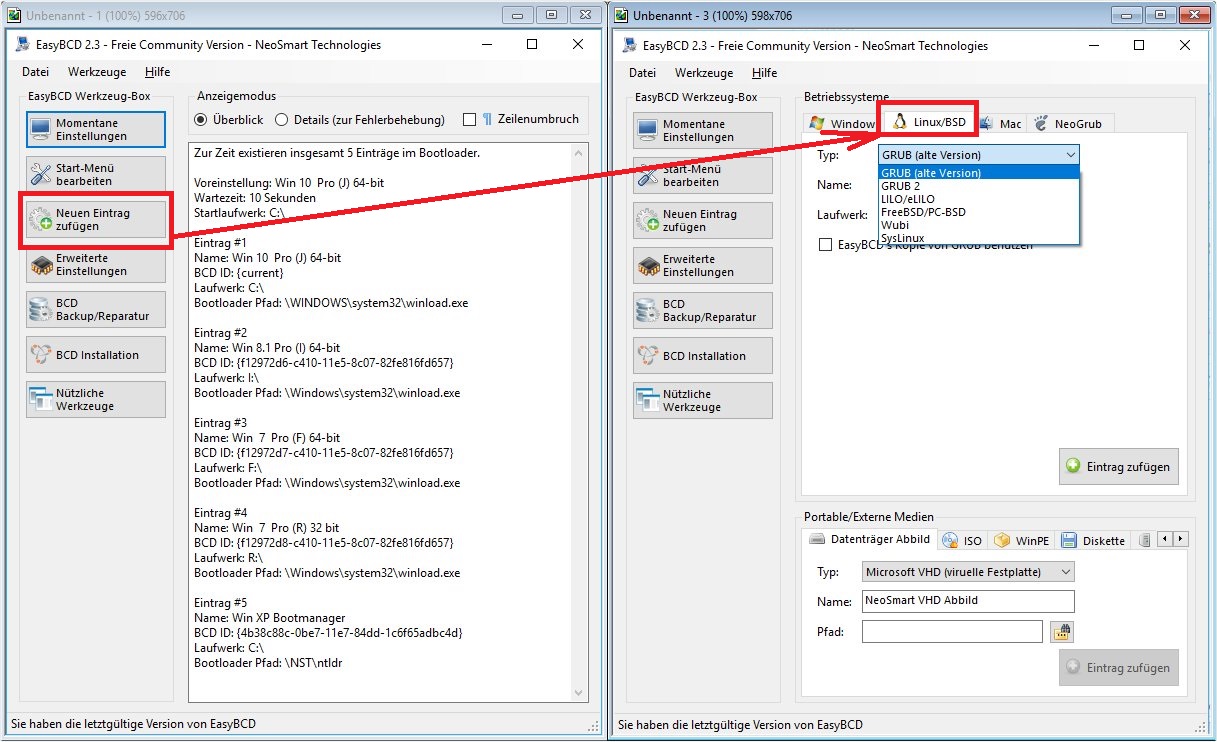Select the Linux/BSD tab
Screen dimensions: 1217x742
(x=927, y=120)
